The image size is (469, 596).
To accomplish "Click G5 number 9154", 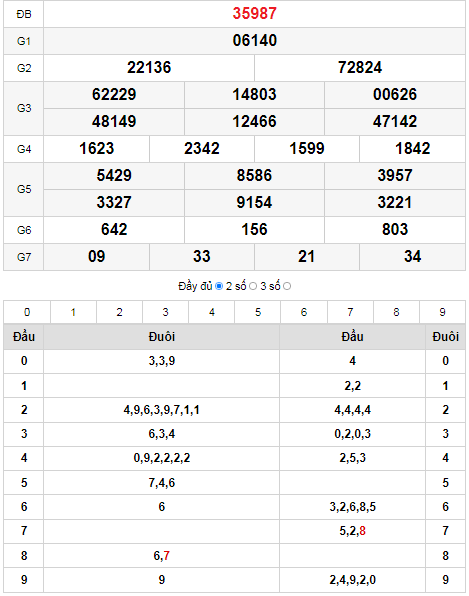I will coord(254,203).
